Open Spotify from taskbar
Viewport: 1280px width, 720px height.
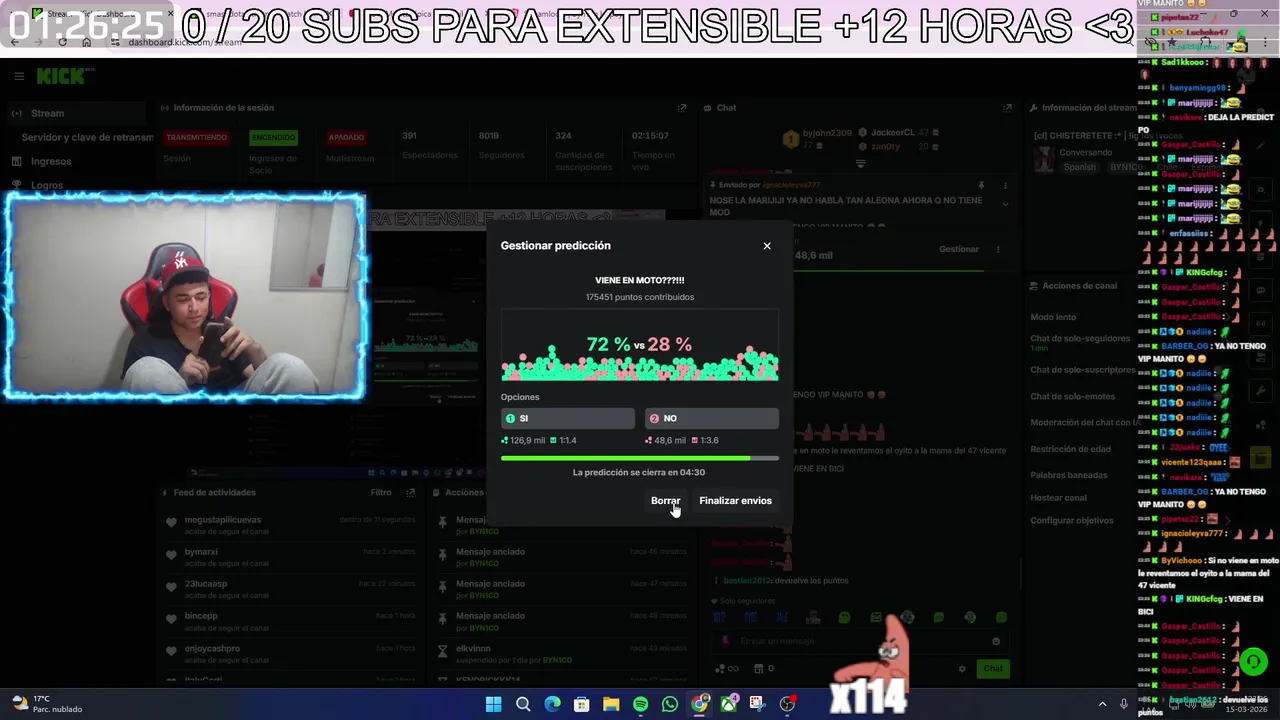tap(641, 704)
